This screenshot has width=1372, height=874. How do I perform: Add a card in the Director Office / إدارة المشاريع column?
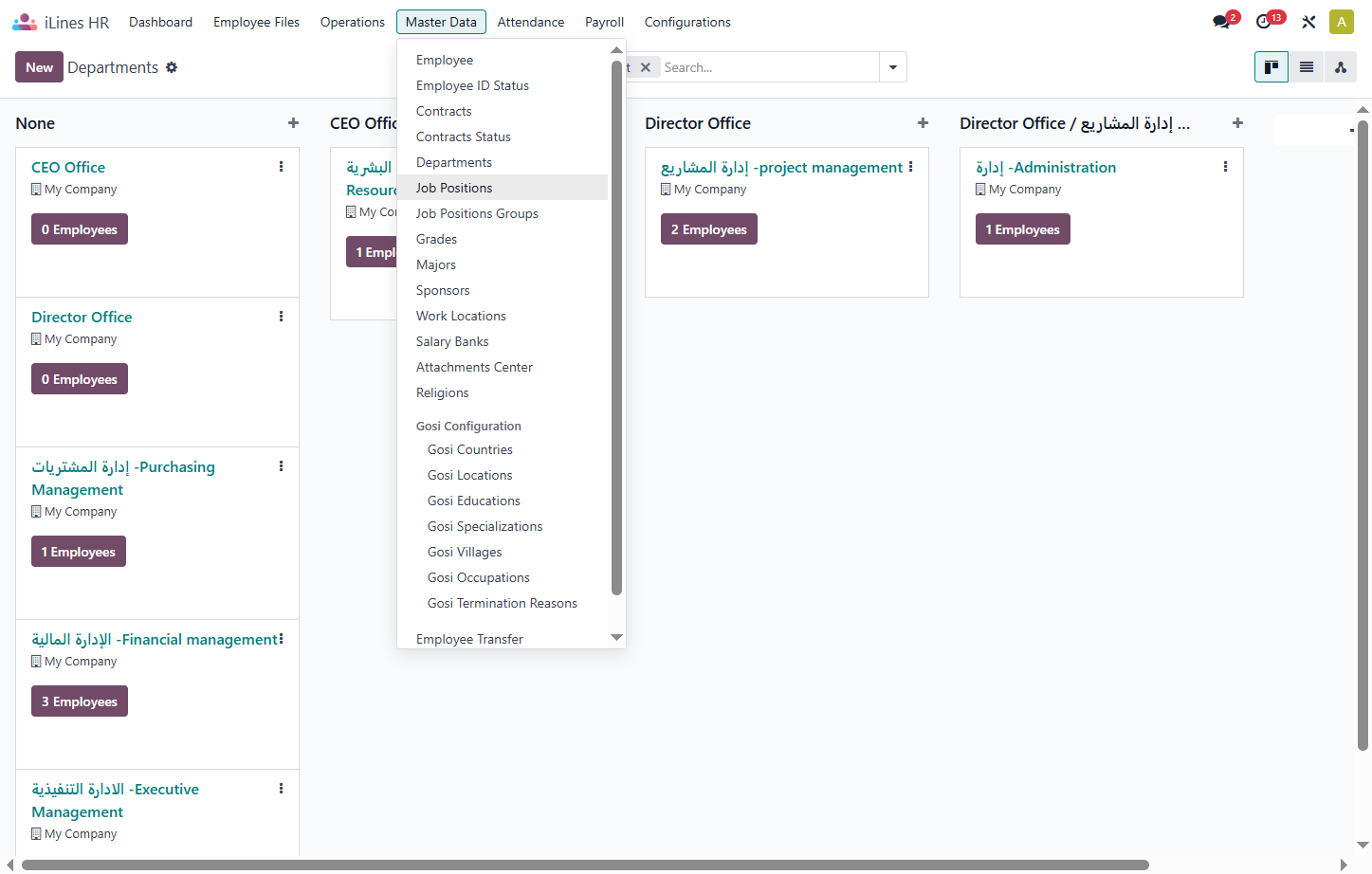pyautogui.click(x=1238, y=123)
